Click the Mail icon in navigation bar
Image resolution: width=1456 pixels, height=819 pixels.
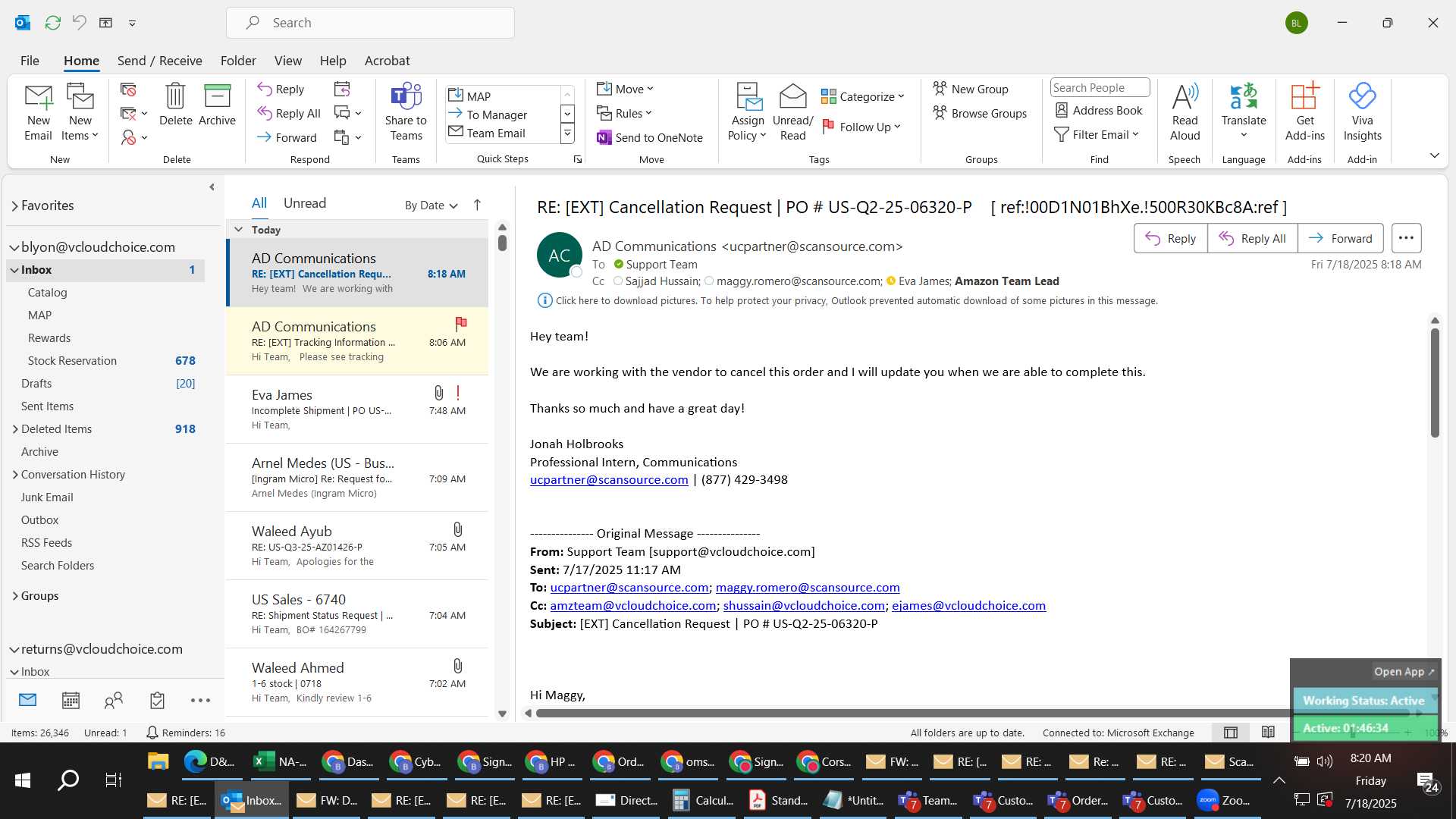27,700
